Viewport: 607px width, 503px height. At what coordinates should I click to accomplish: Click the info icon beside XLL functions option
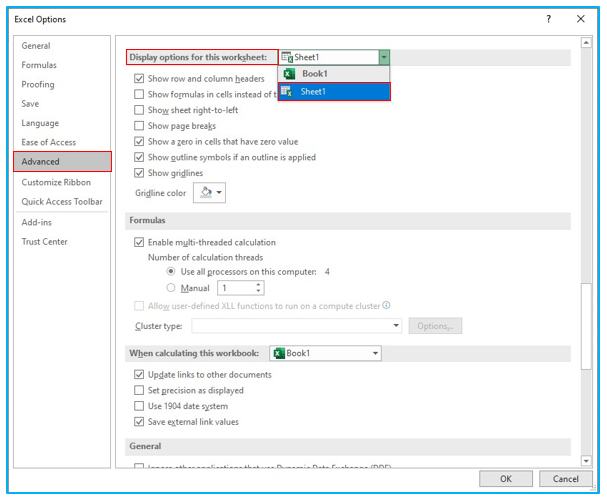point(386,305)
